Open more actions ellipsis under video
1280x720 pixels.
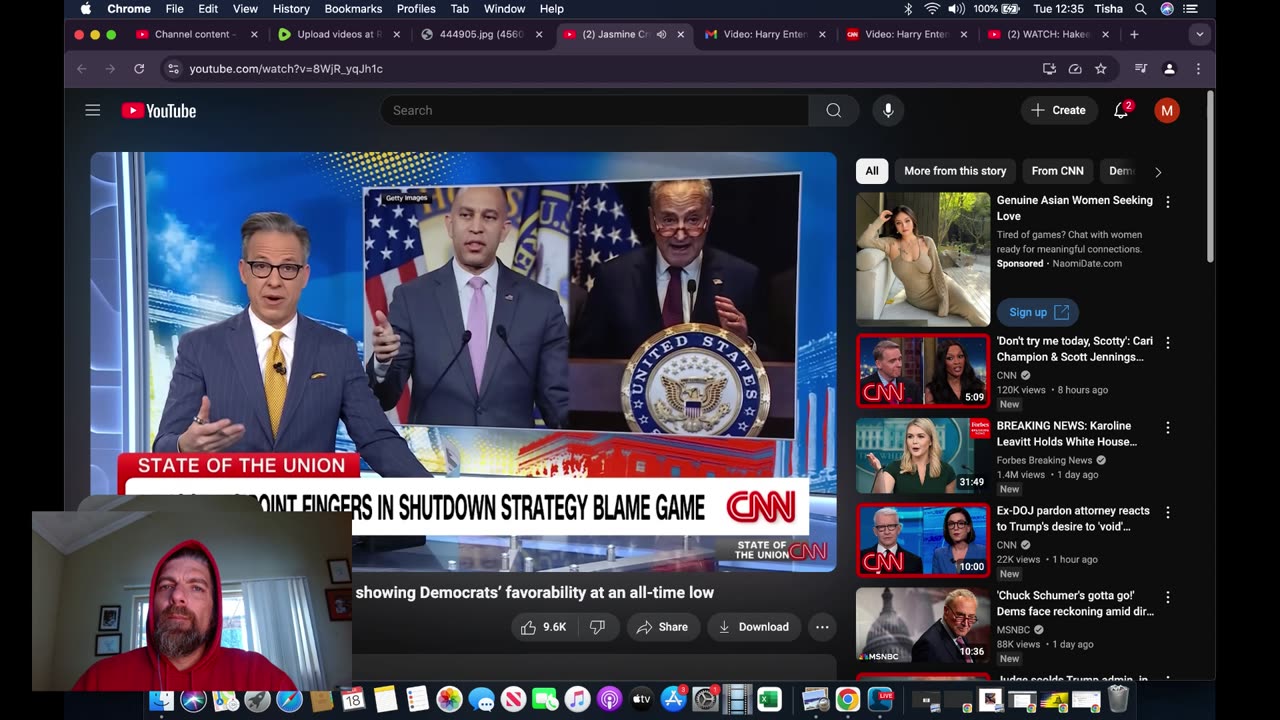(822, 627)
